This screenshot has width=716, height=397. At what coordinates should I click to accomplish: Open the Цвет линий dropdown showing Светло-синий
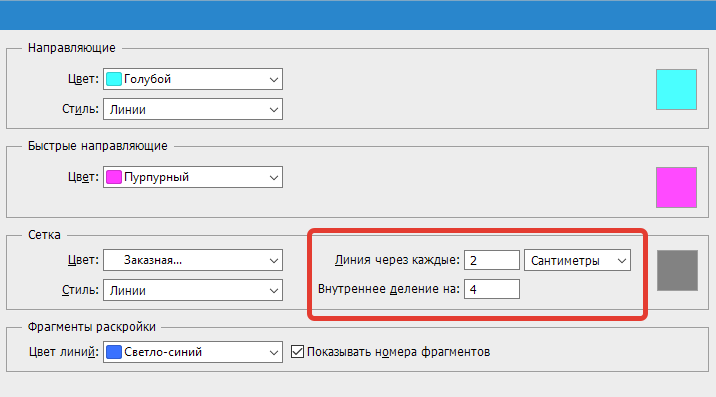[193, 352]
